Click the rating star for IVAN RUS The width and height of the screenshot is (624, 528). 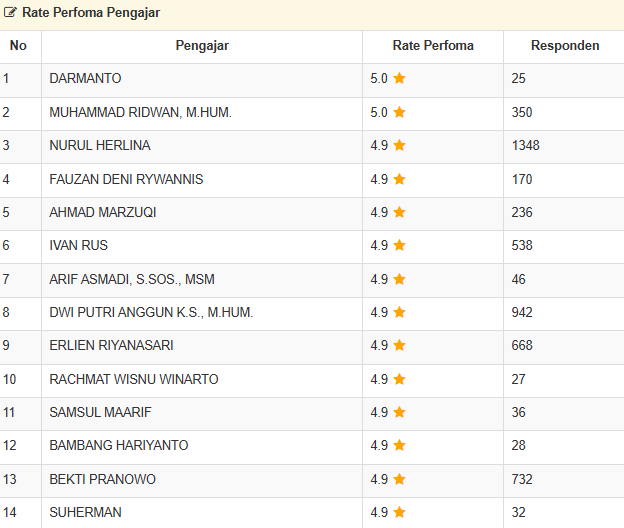[x=399, y=246]
